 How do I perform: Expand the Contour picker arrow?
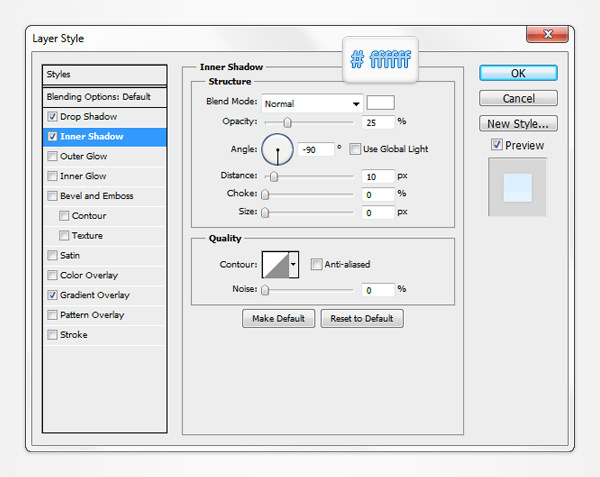coord(293,265)
